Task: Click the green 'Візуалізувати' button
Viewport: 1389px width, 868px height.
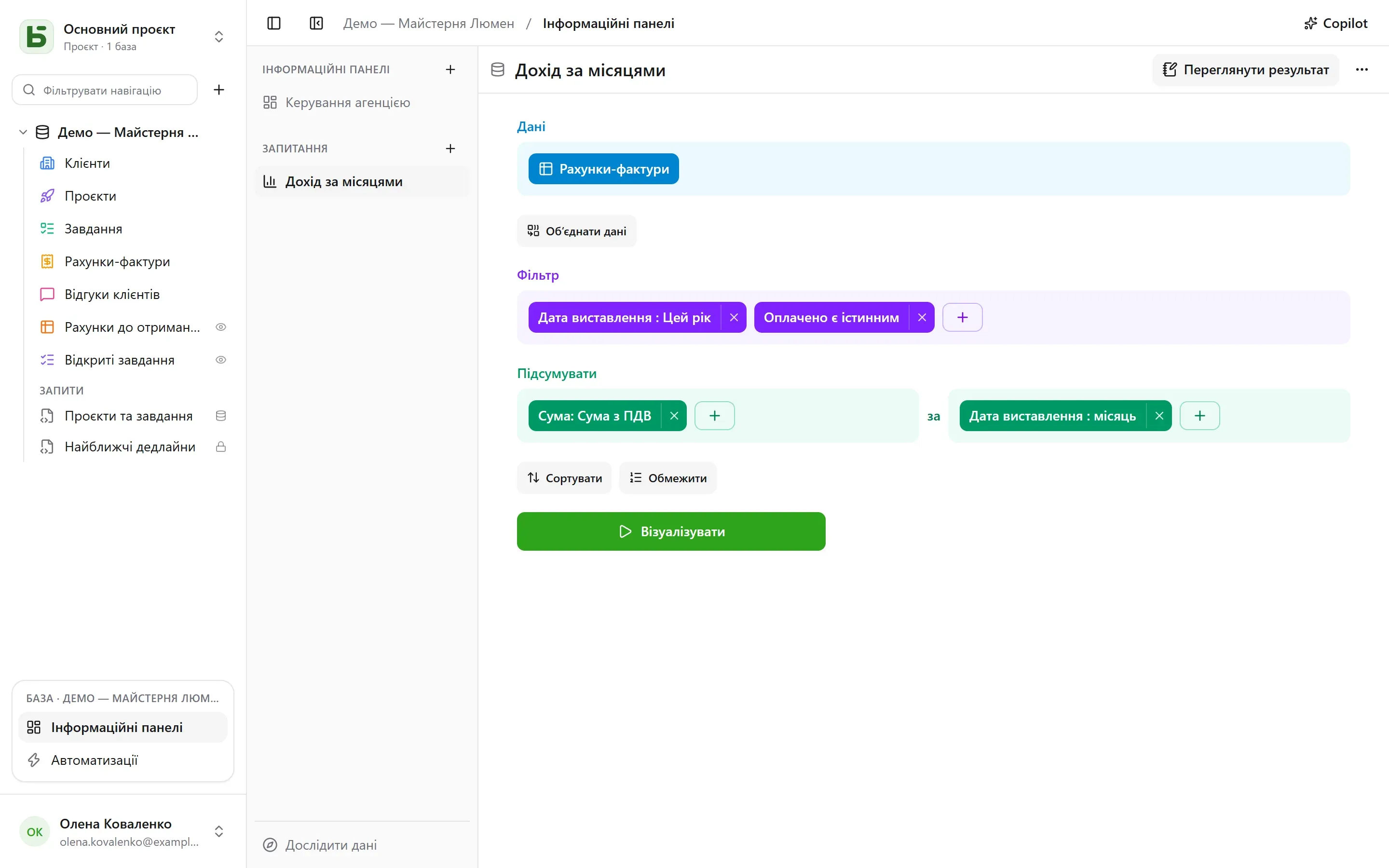Action: pos(671,531)
